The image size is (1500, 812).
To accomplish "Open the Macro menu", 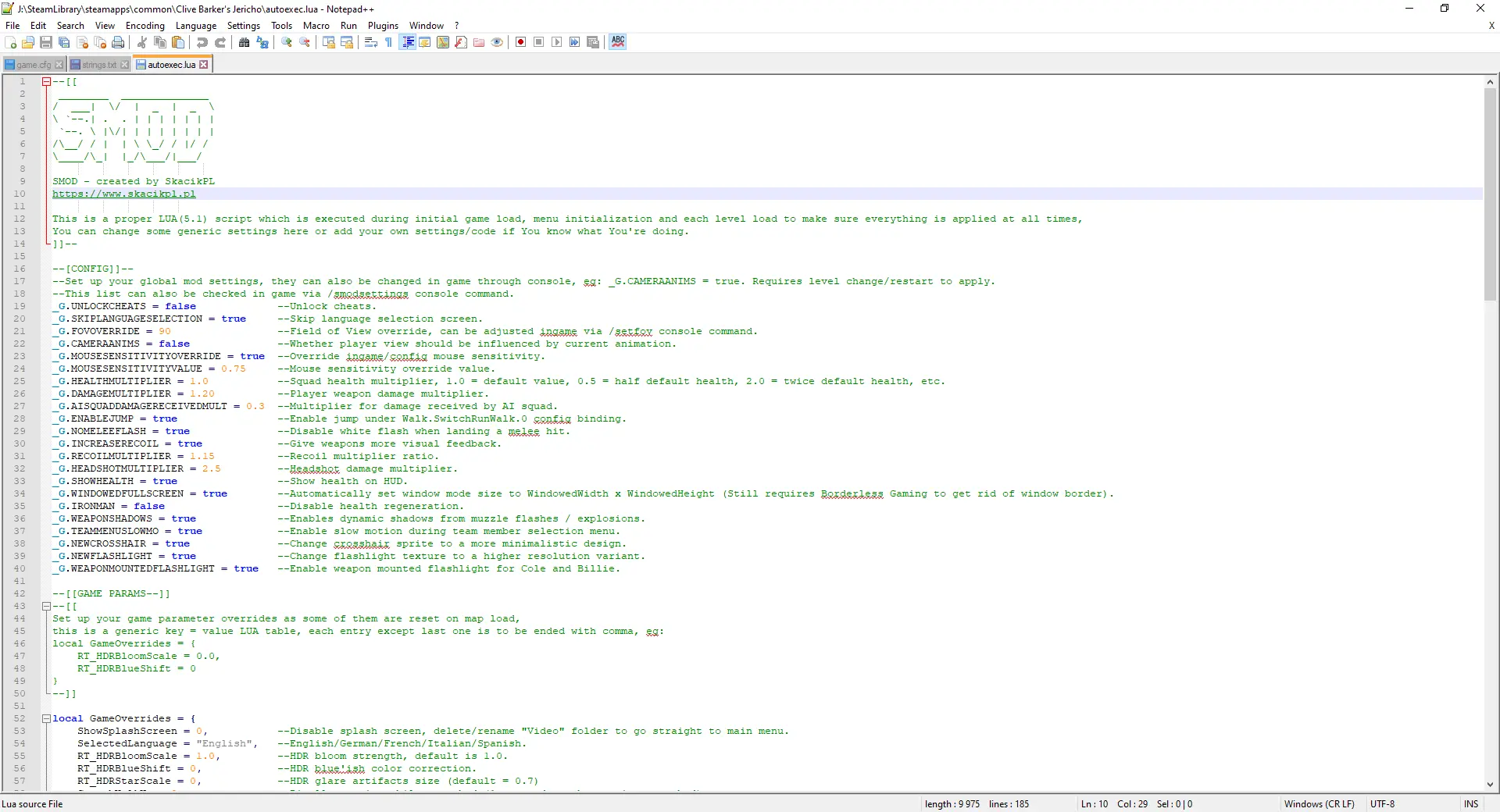I will [x=316, y=26].
